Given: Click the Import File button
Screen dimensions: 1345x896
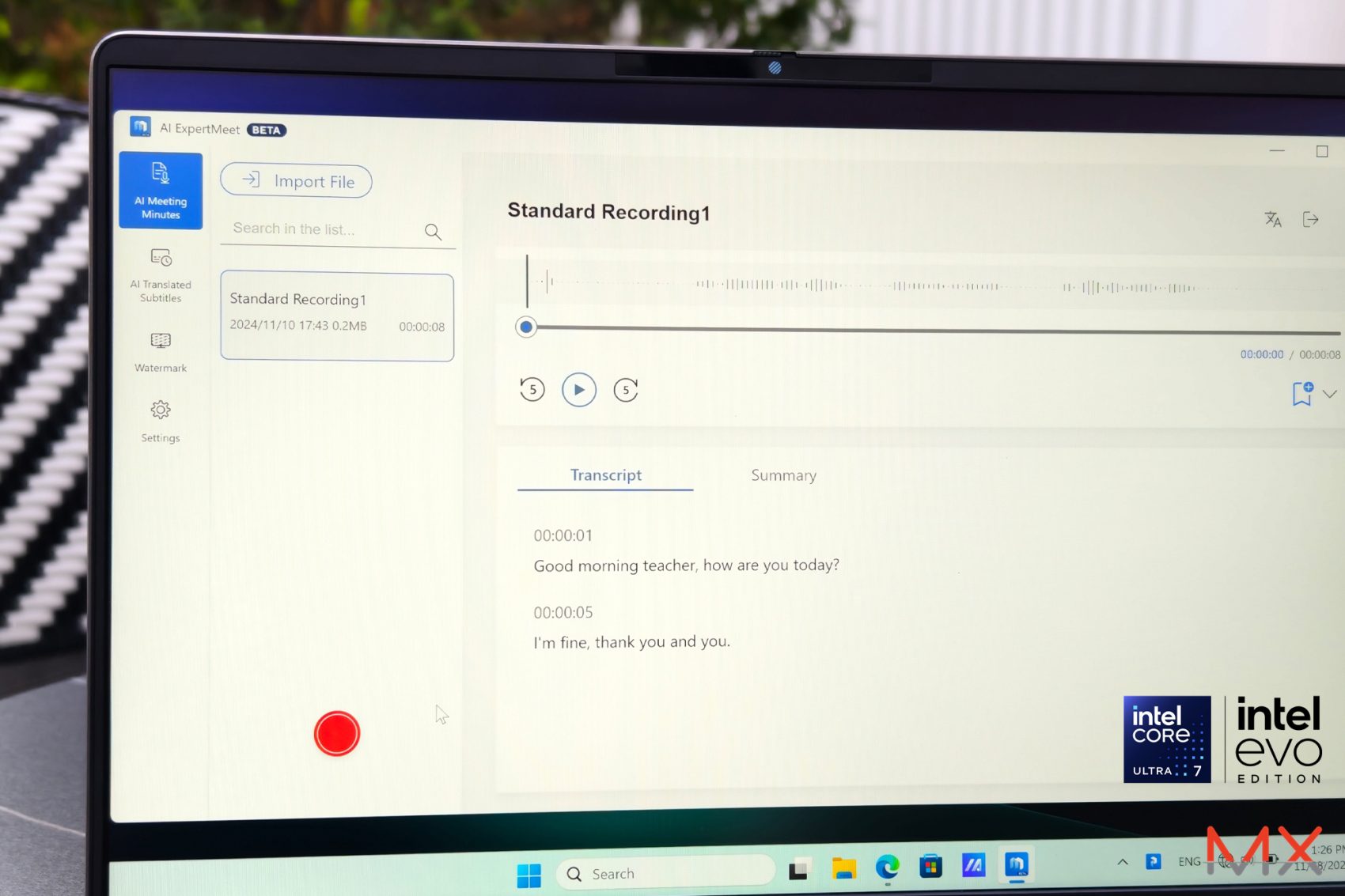Looking at the screenshot, I should (x=296, y=181).
